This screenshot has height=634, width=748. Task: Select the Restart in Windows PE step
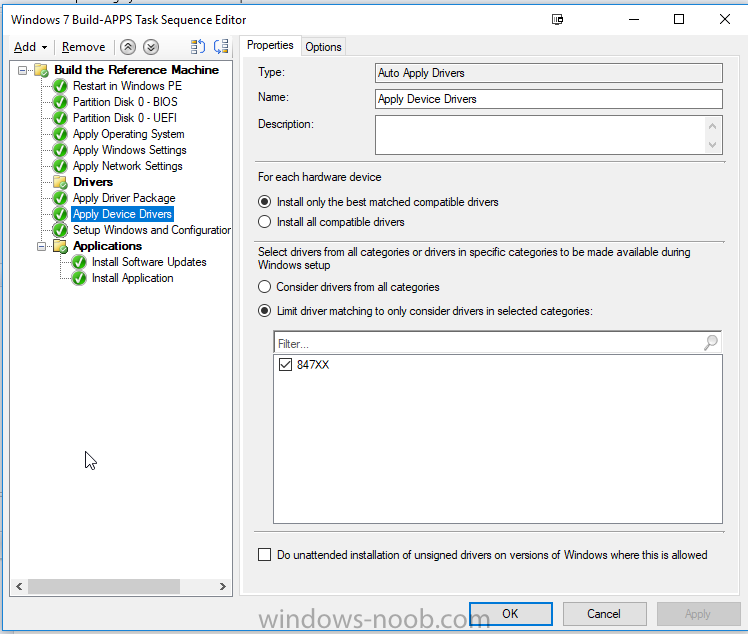coord(127,86)
